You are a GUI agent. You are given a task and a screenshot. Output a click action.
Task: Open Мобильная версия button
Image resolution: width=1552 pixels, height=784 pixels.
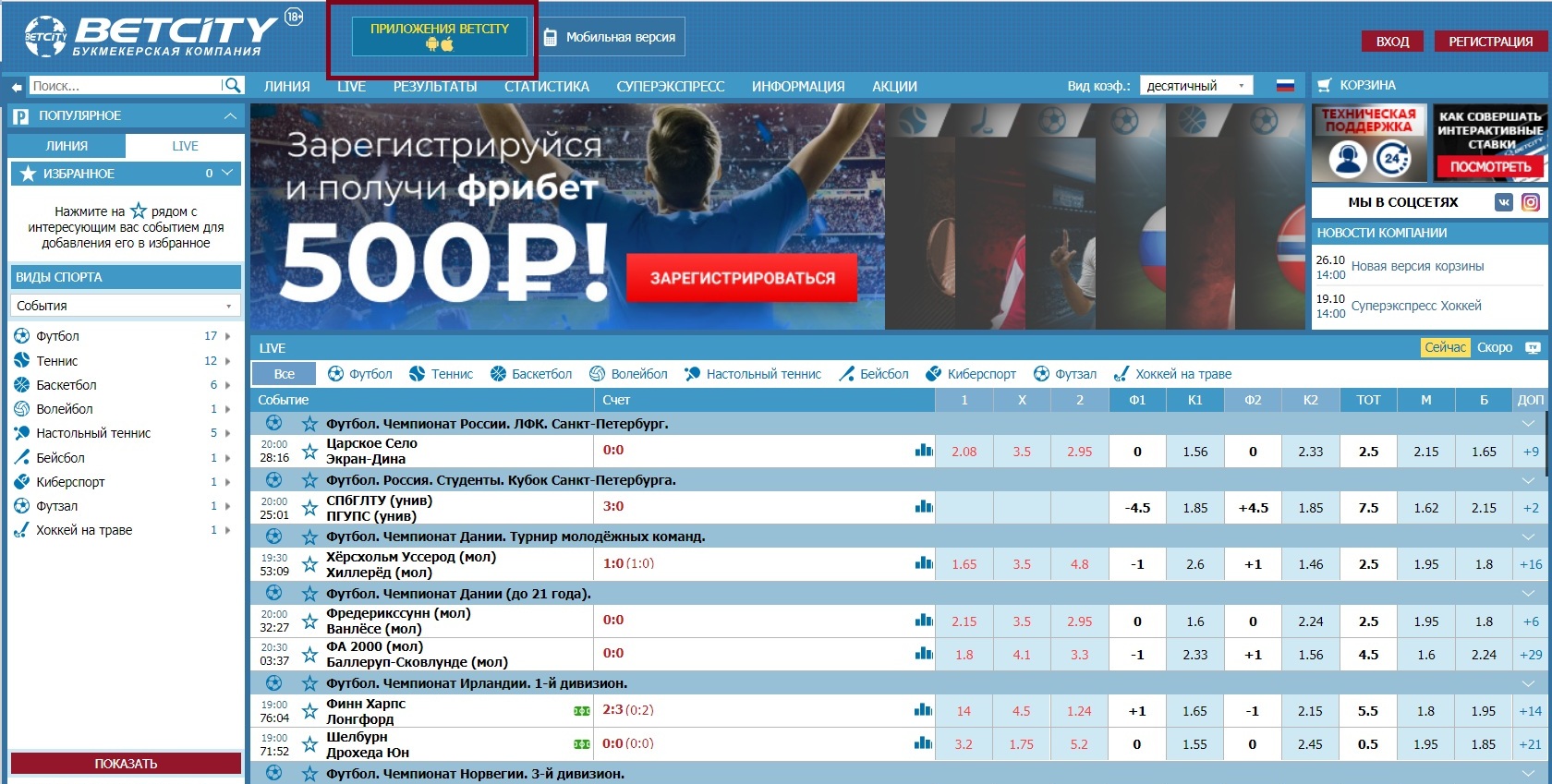click(x=611, y=37)
